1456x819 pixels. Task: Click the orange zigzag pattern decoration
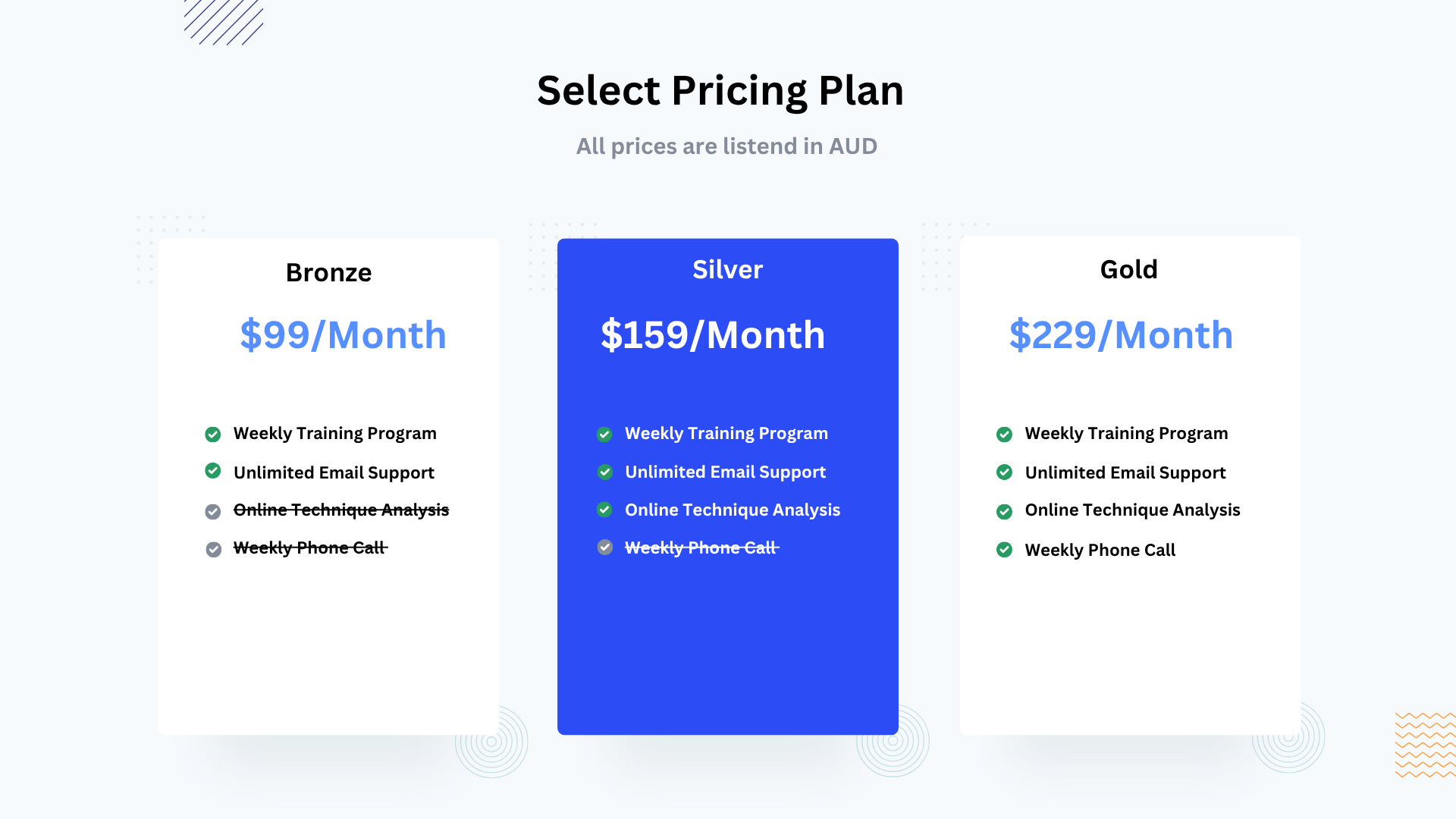[1426, 745]
